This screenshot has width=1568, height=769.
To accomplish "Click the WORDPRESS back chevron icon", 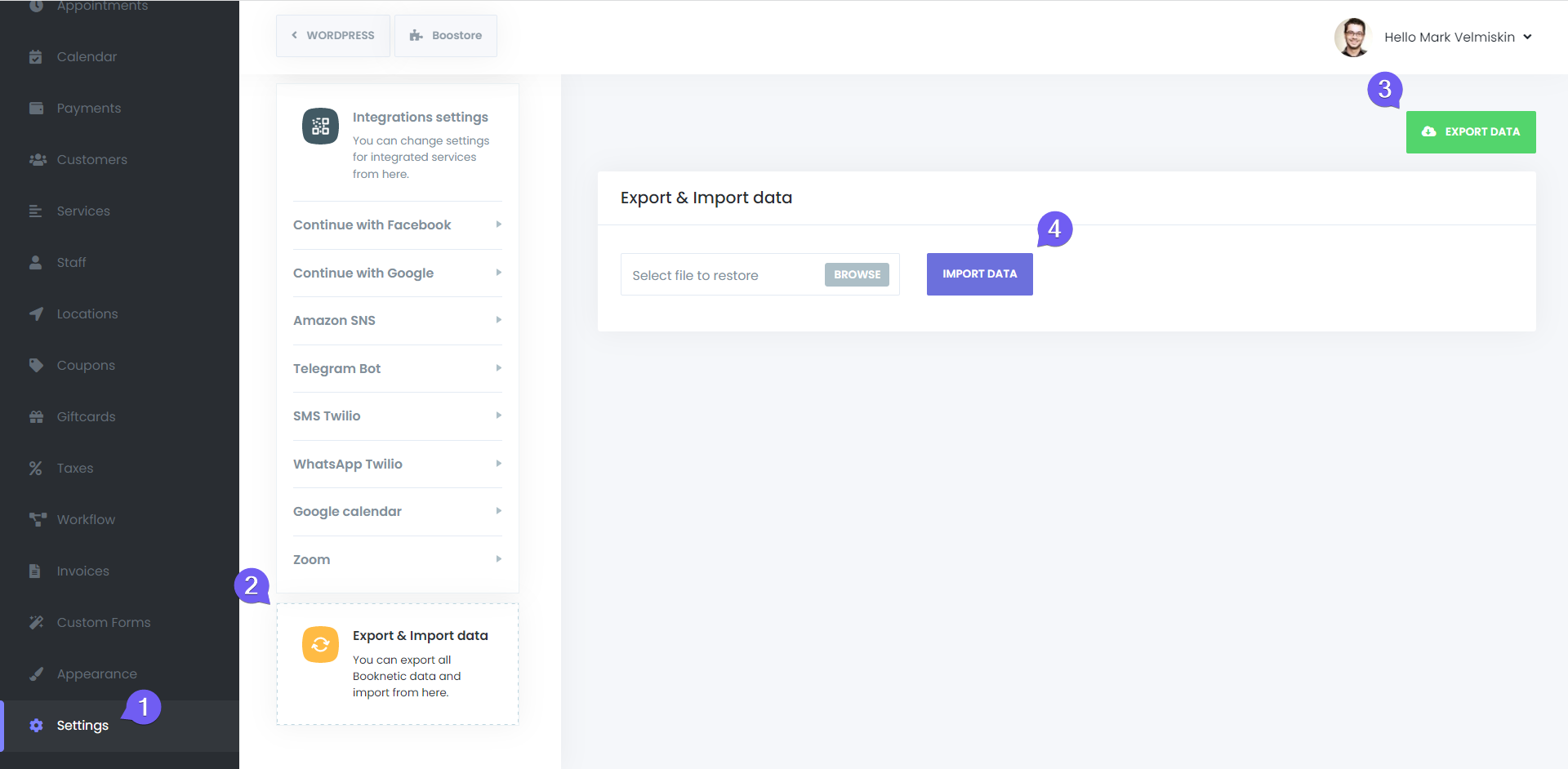I will pyautogui.click(x=294, y=35).
